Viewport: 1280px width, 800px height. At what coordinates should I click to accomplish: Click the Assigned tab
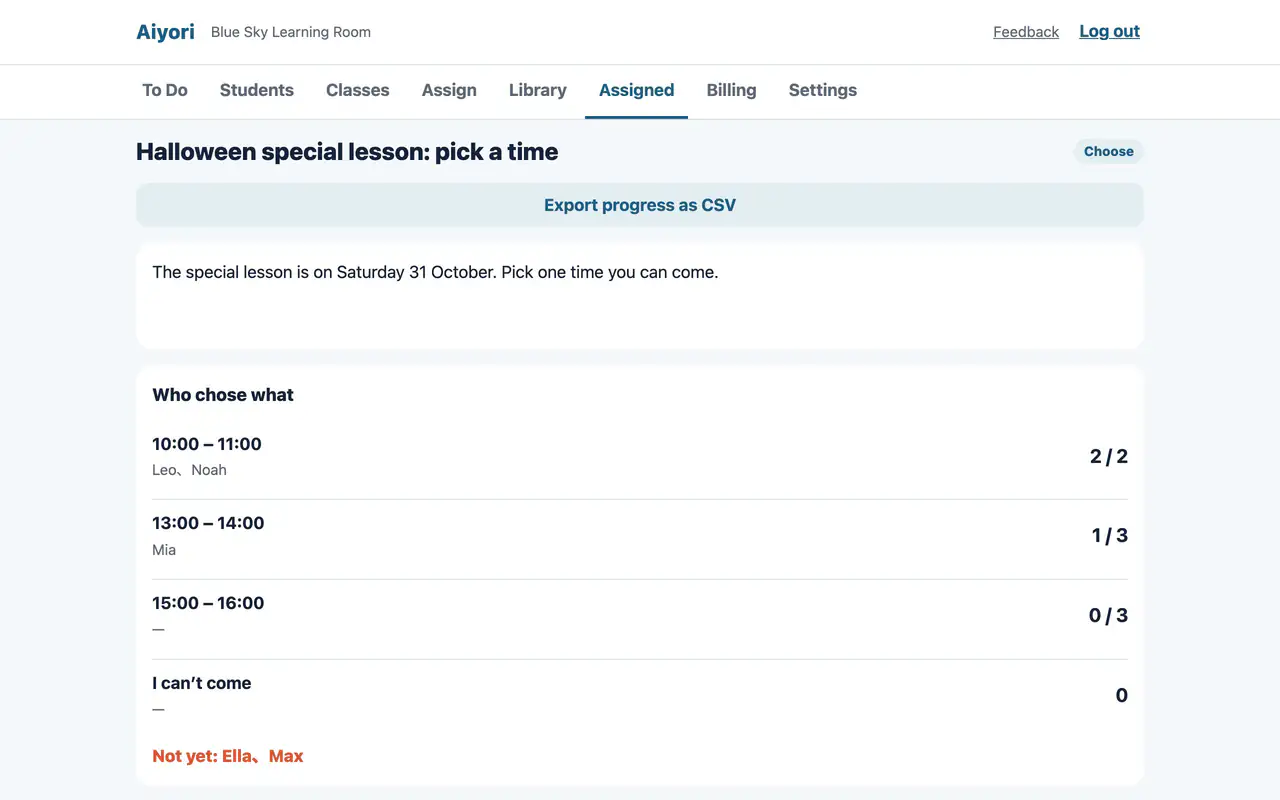(x=636, y=90)
